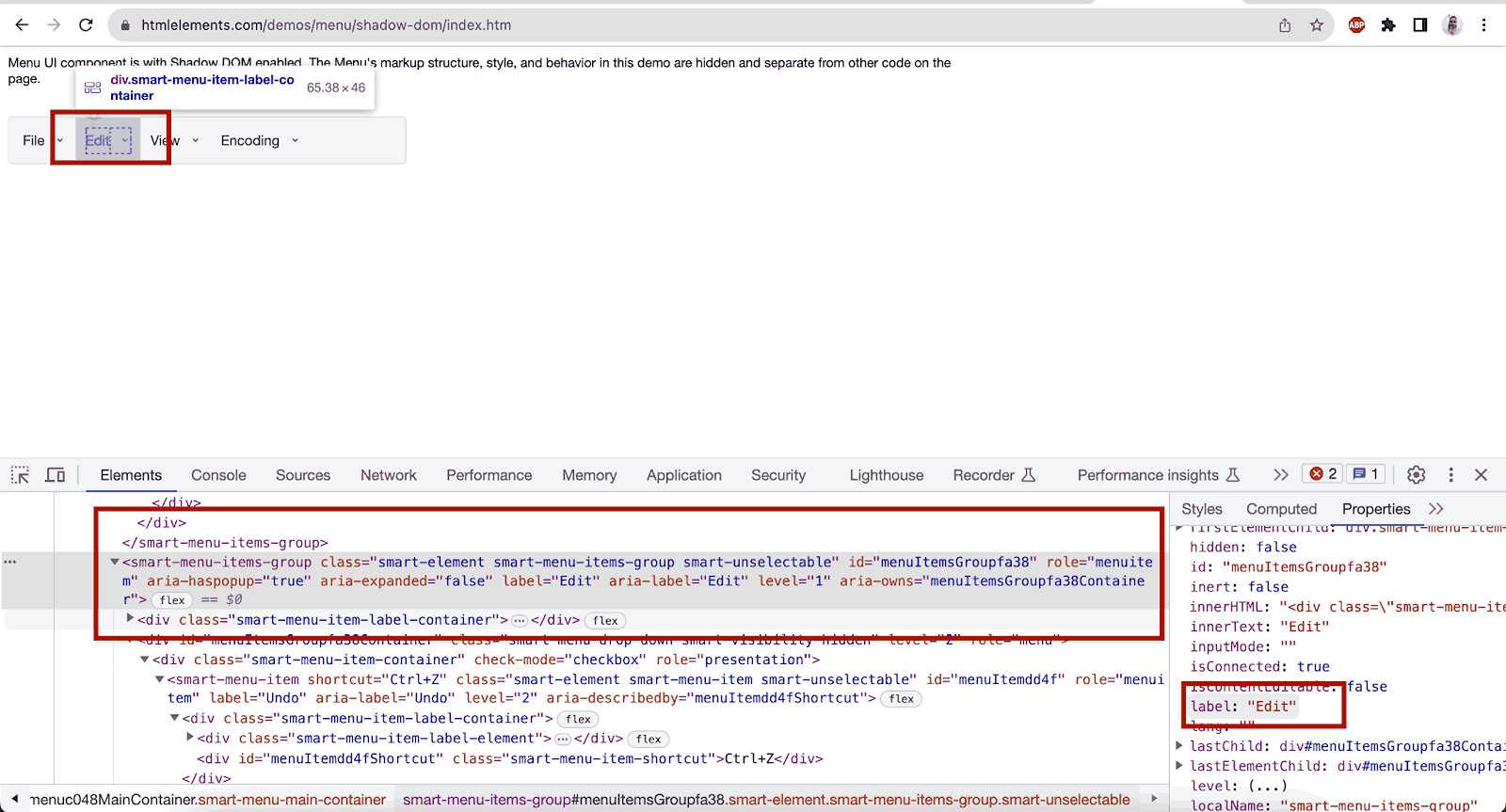The image size is (1506, 812).
Task: Show more DevTools tabs with the chevrons
Action: (x=1280, y=475)
